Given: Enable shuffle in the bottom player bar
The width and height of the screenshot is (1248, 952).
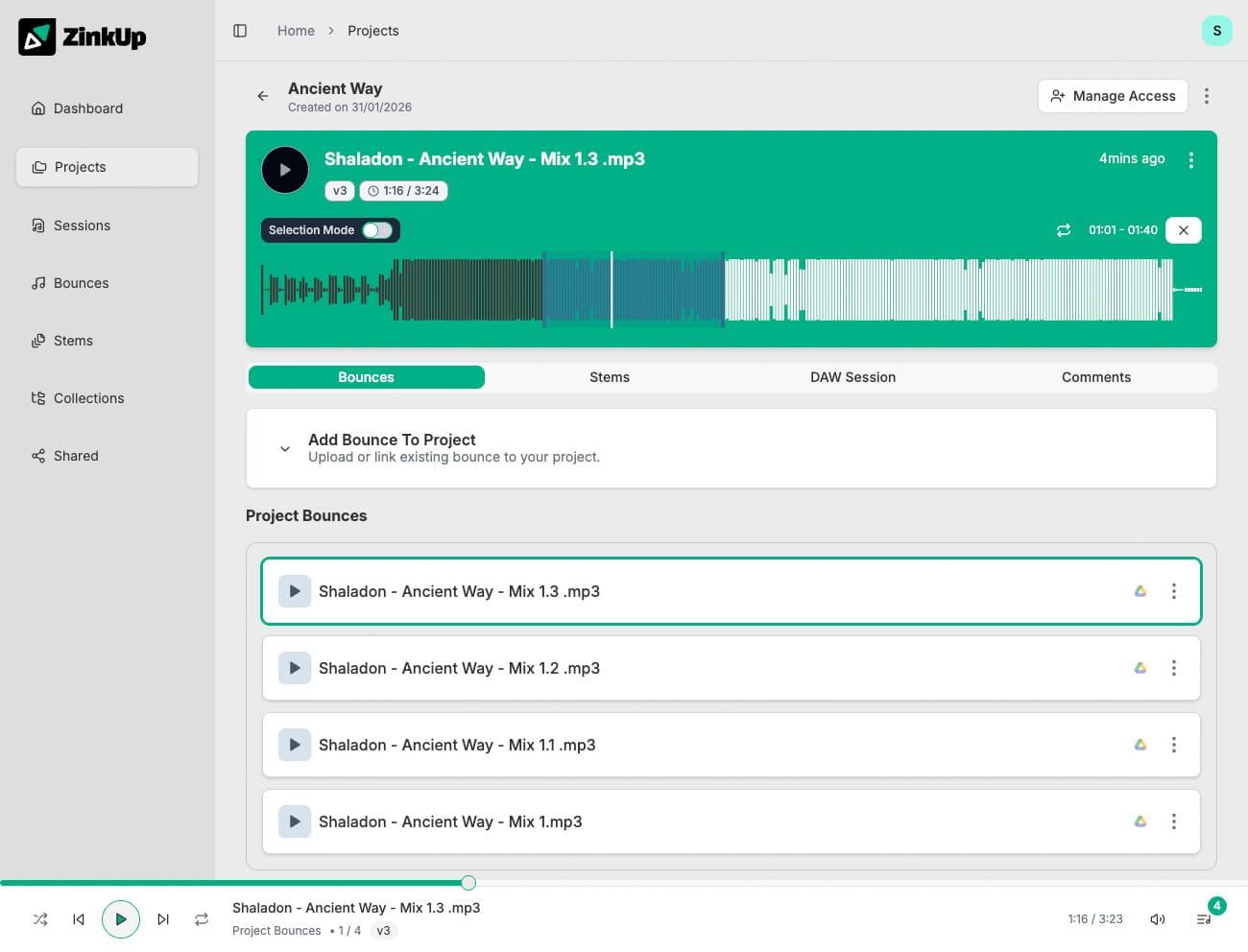Looking at the screenshot, I should pos(40,918).
